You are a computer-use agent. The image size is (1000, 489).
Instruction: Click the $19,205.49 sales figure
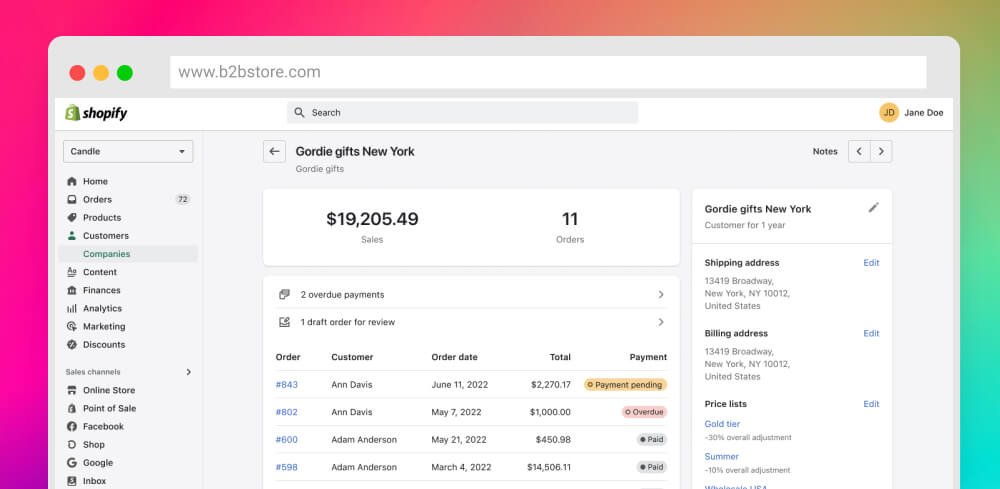tap(372, 219)
